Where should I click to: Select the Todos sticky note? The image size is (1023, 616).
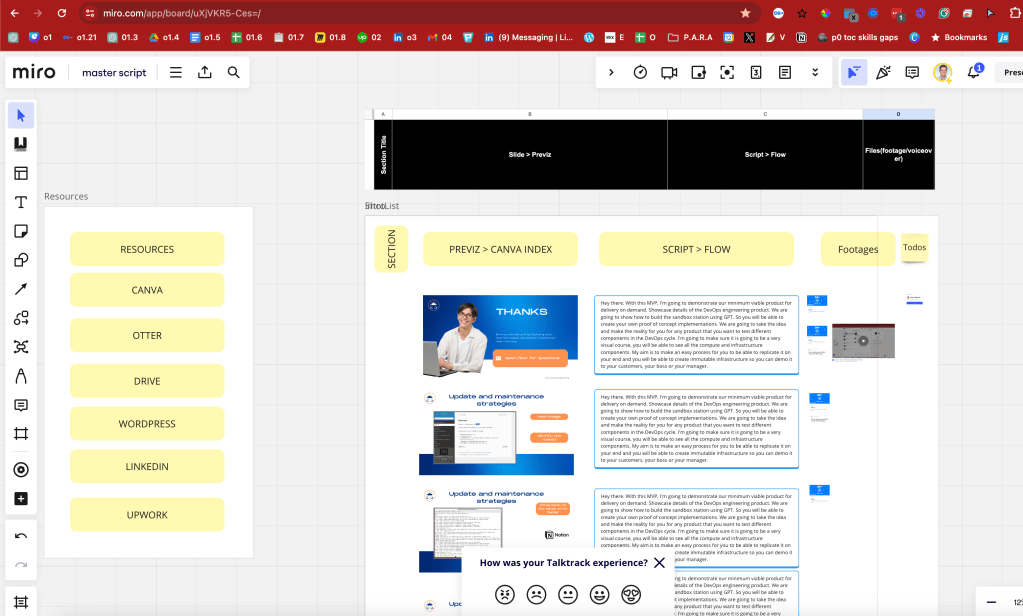pyautogui.click(x=915, y=247)
